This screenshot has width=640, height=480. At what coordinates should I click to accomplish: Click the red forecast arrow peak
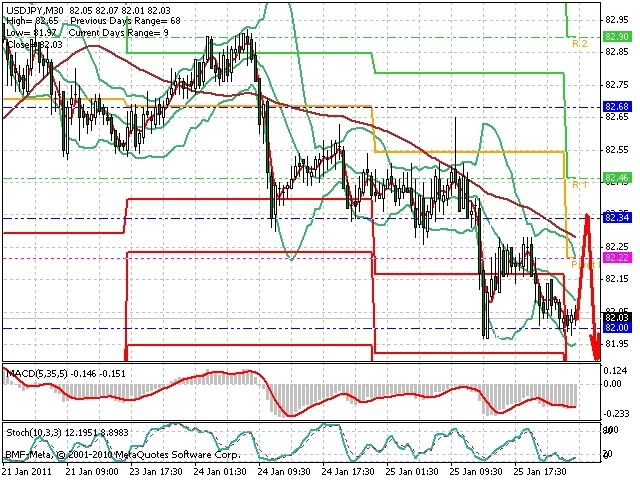pos(587,216)
